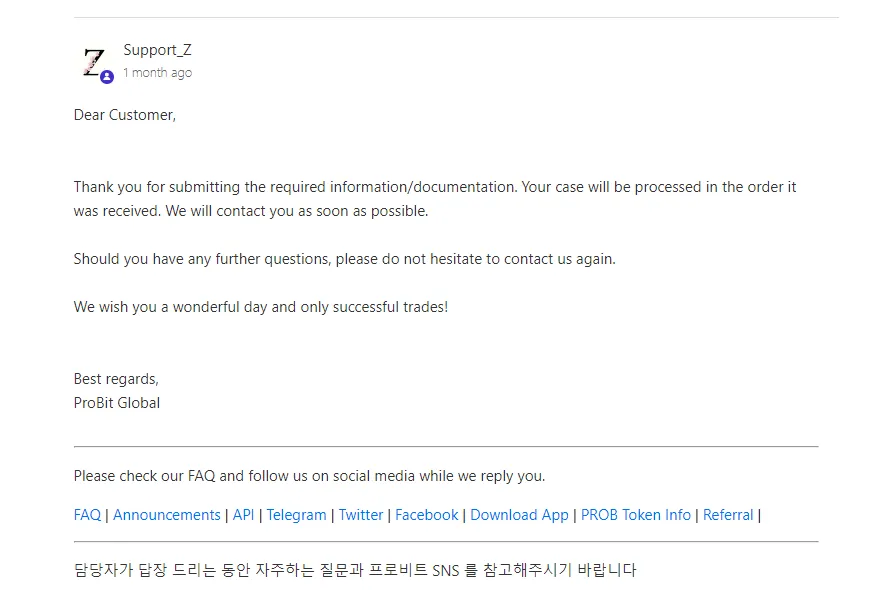Image resolution: width=878 pixels, height=590 pixels.
Task: Click the 'Dear Customer,' greeting text
Action: (125, 115)
